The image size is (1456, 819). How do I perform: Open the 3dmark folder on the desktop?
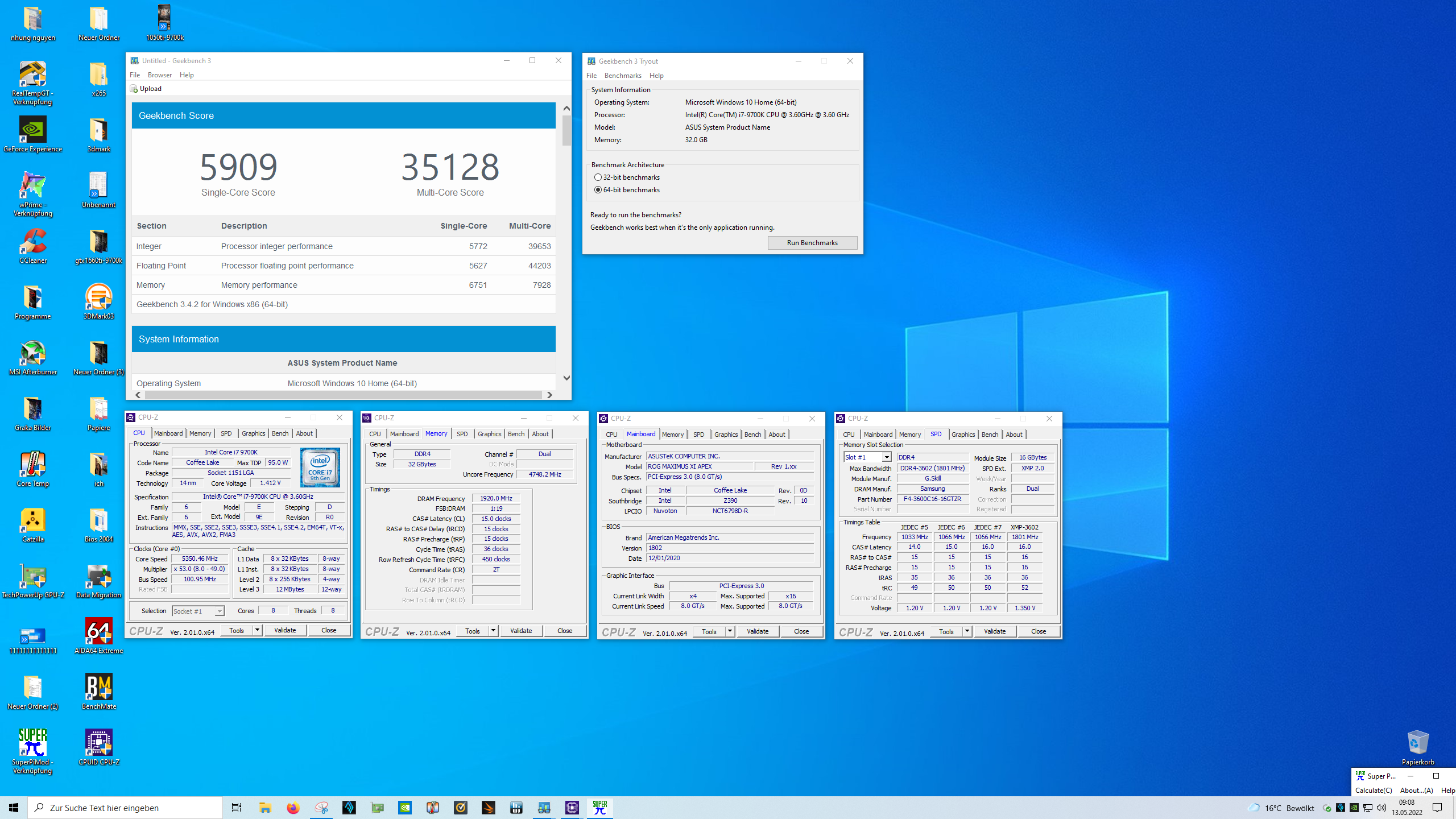coord(98,135)
